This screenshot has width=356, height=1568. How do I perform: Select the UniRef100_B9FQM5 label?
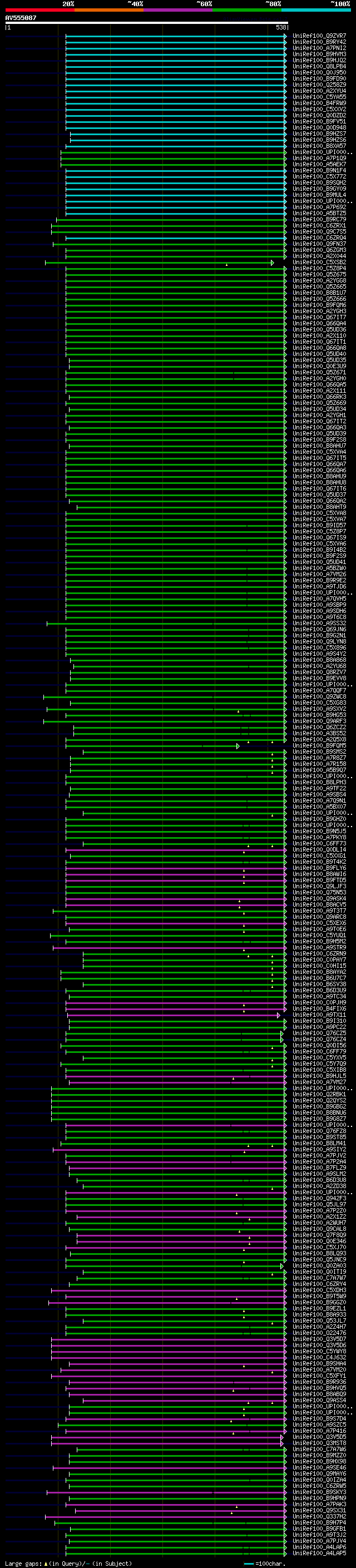pos(319,746)
